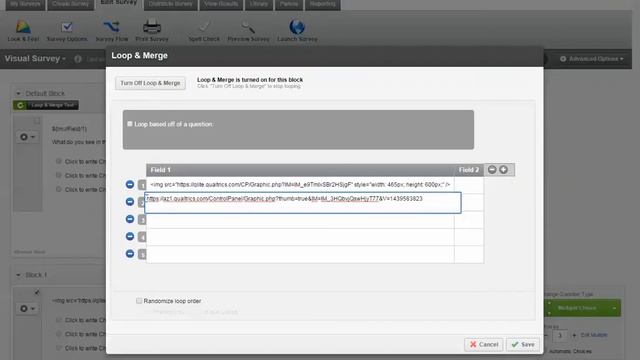Check Randomize loop order
The height and width of the screenshot is (360, 640).
click(x=139, y=301)
